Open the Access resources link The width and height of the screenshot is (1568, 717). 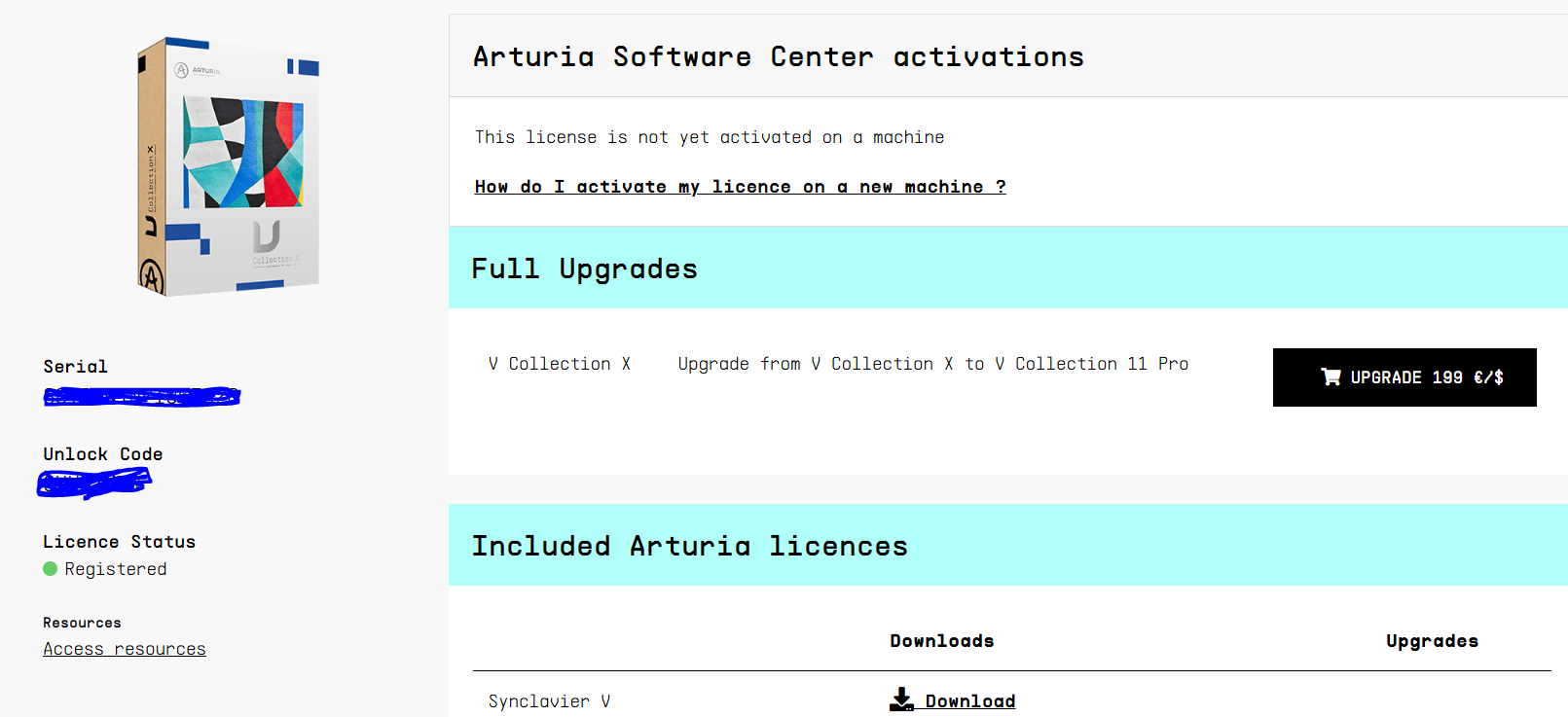[125, 649]
